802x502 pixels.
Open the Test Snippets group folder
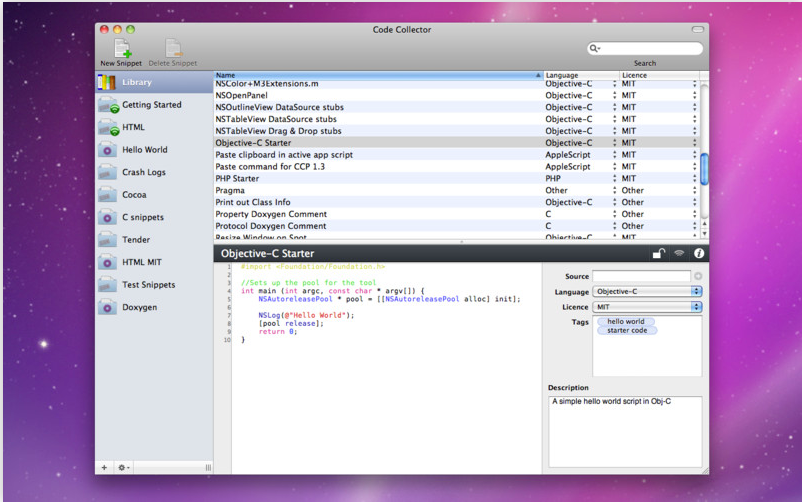[154, 285]
